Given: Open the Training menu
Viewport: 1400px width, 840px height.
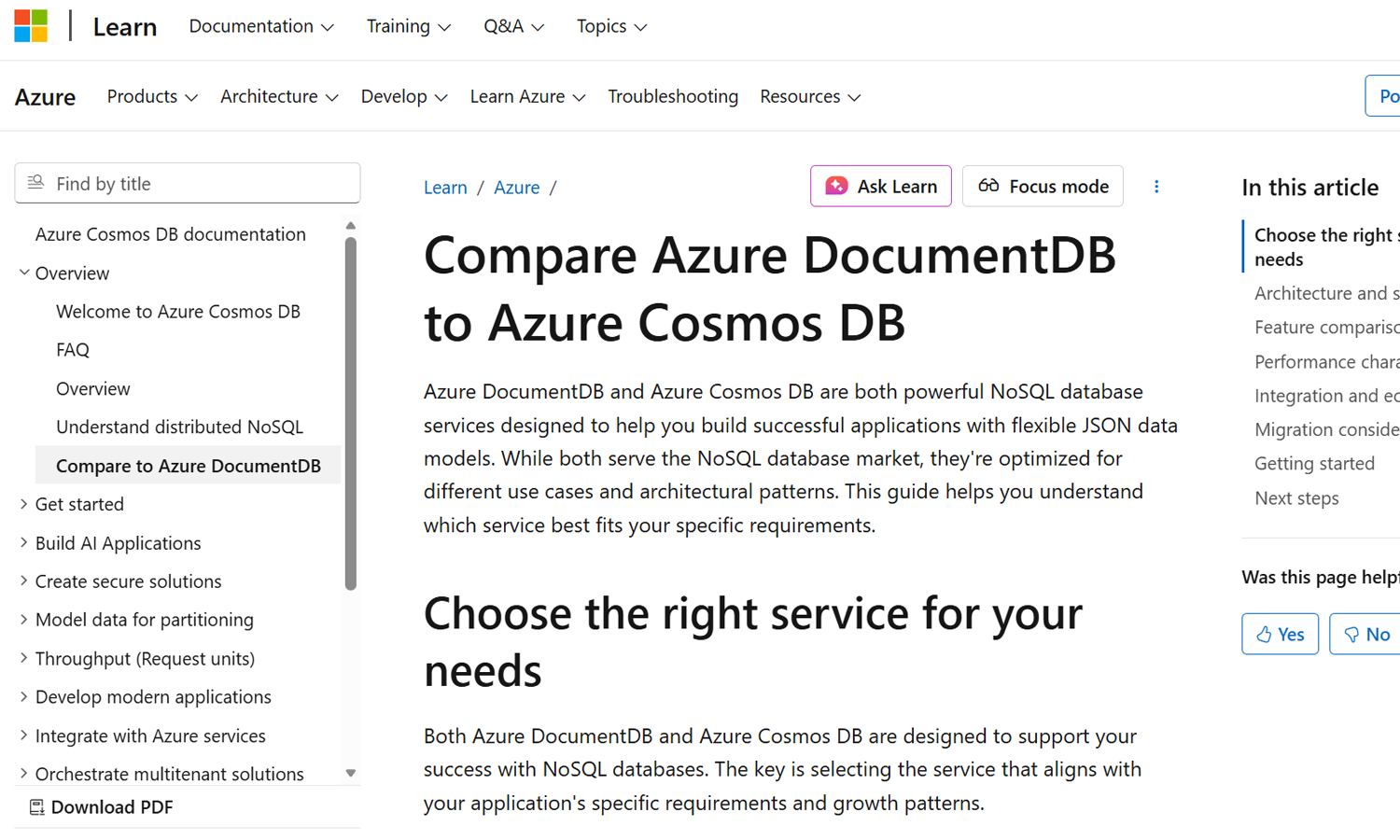Looking at the screenshot, I should [x=408, y=26].
